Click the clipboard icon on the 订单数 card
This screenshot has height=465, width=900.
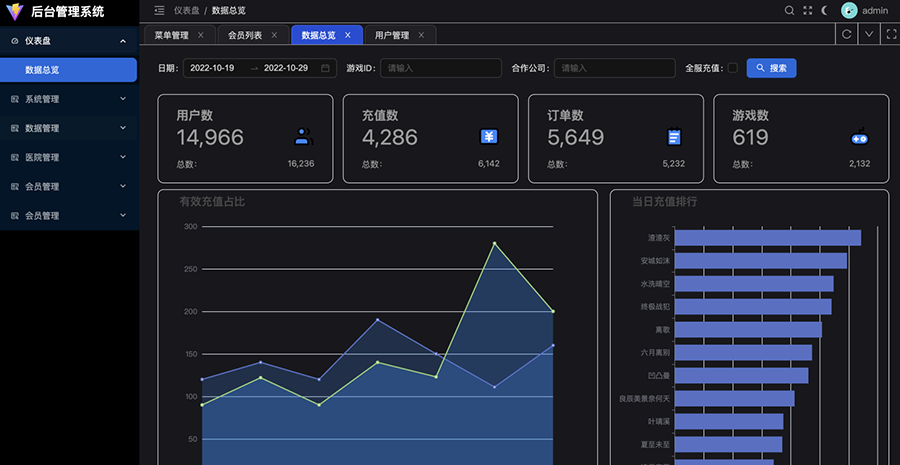(x=674, y=137)
